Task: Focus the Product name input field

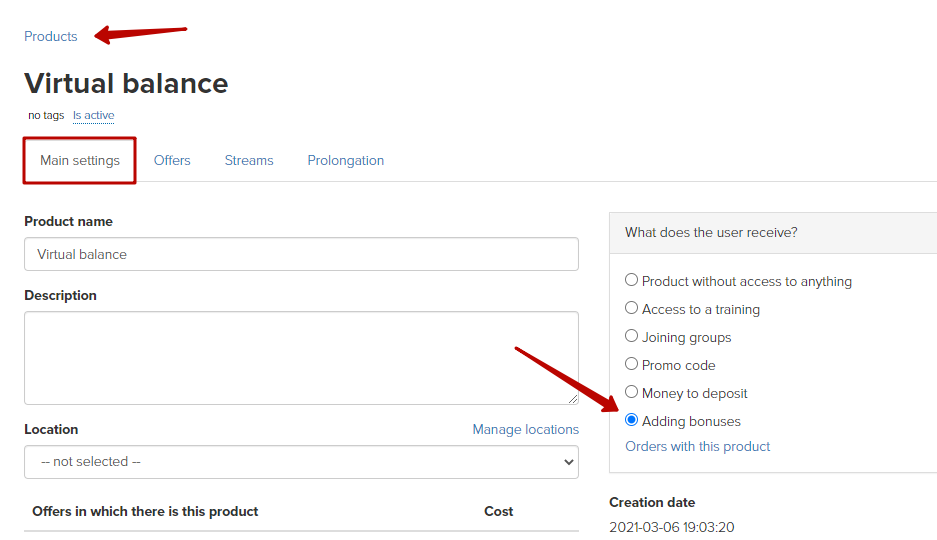Action: click(x=301, y=254)
